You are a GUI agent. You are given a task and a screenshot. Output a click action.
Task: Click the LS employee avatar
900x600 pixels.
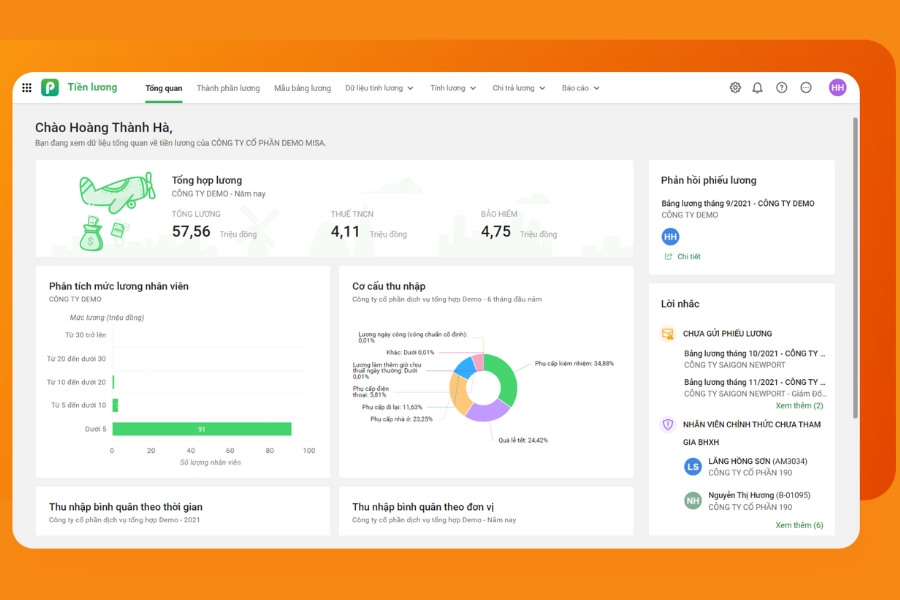tap(693, 467)
